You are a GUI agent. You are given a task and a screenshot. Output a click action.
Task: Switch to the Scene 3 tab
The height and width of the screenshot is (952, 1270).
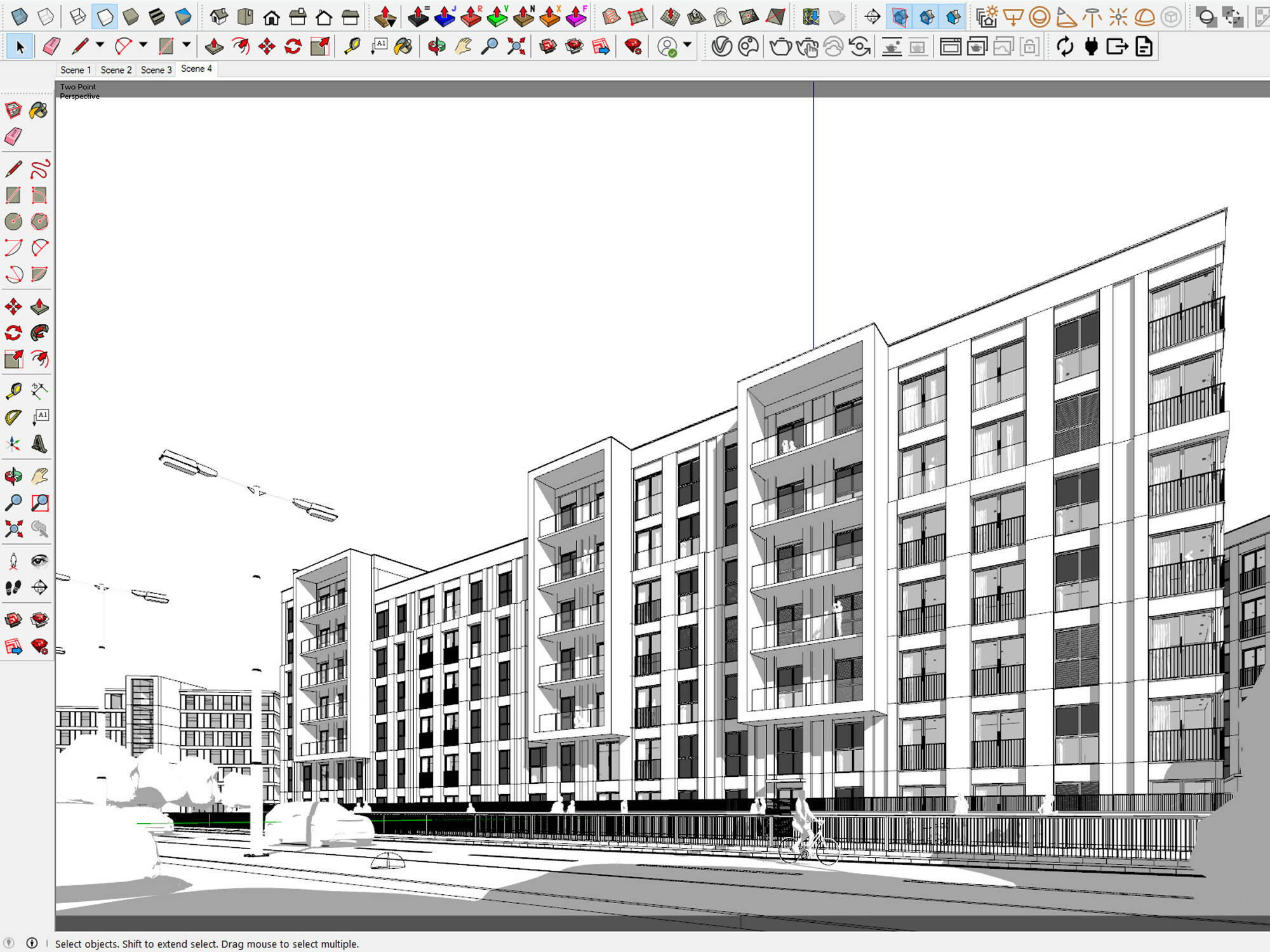pos(156,70)
